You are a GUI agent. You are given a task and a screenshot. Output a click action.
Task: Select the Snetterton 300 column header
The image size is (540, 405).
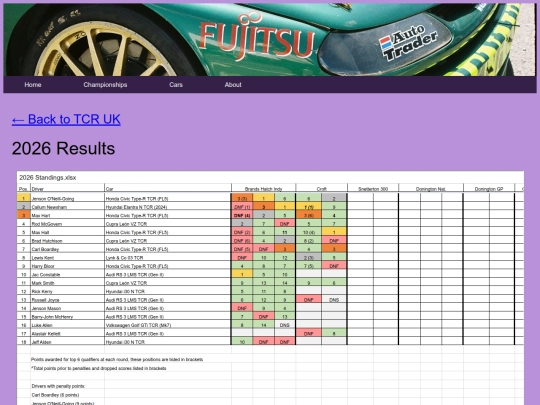pos(373,189)
